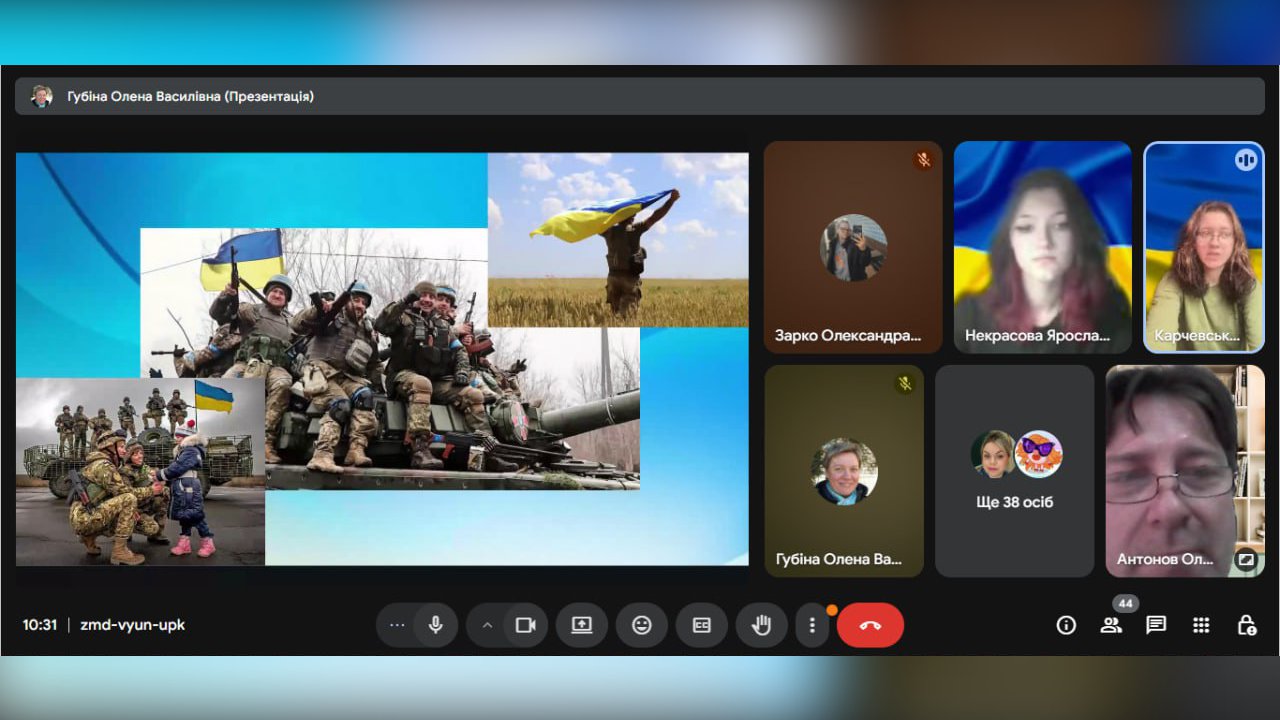Toggle the camera button
The width and height of the screenshot is (1280, 720).
tap(525, 625)
